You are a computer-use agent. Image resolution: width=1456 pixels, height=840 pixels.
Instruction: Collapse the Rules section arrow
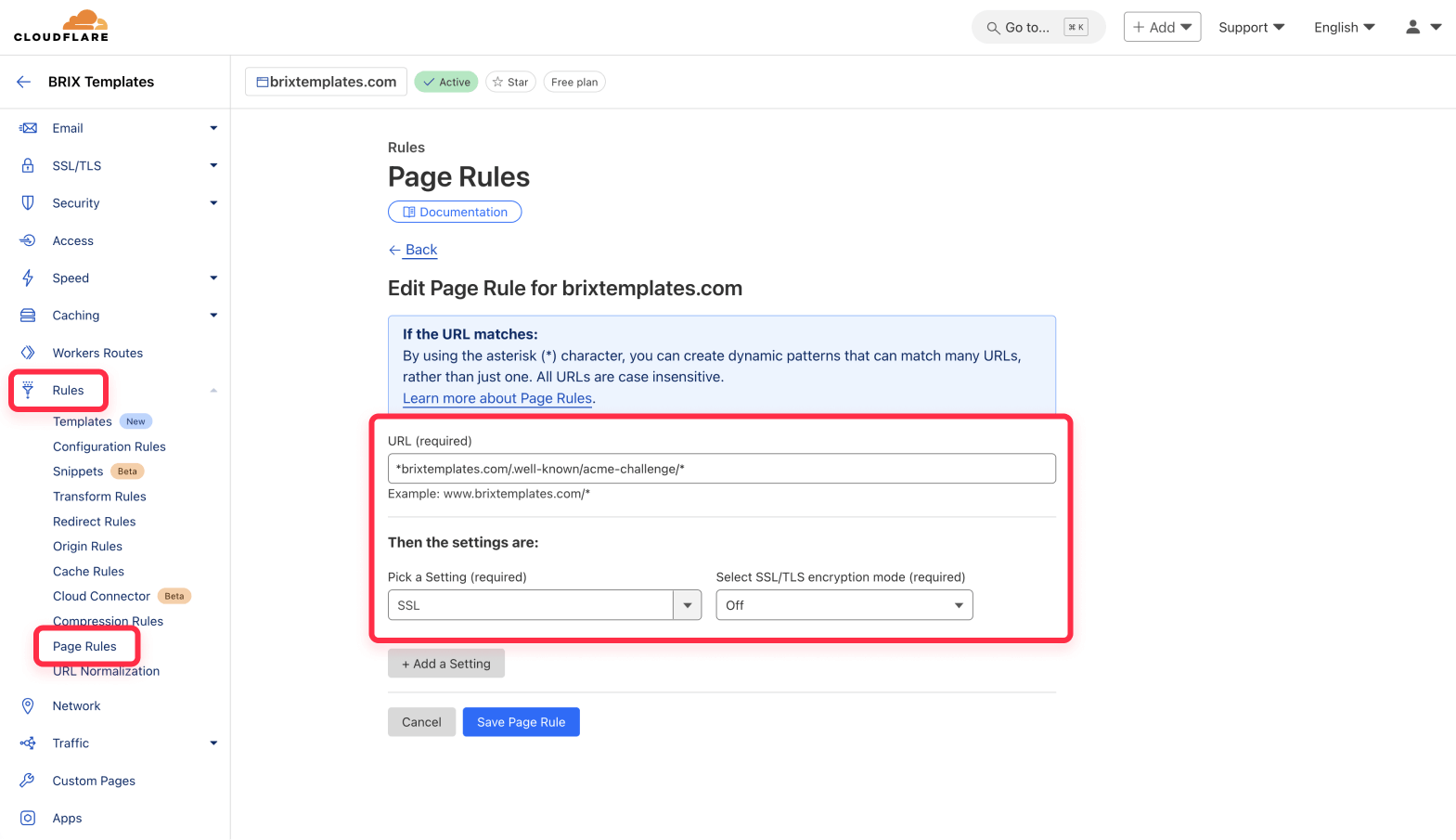click(x=213, y=390)
